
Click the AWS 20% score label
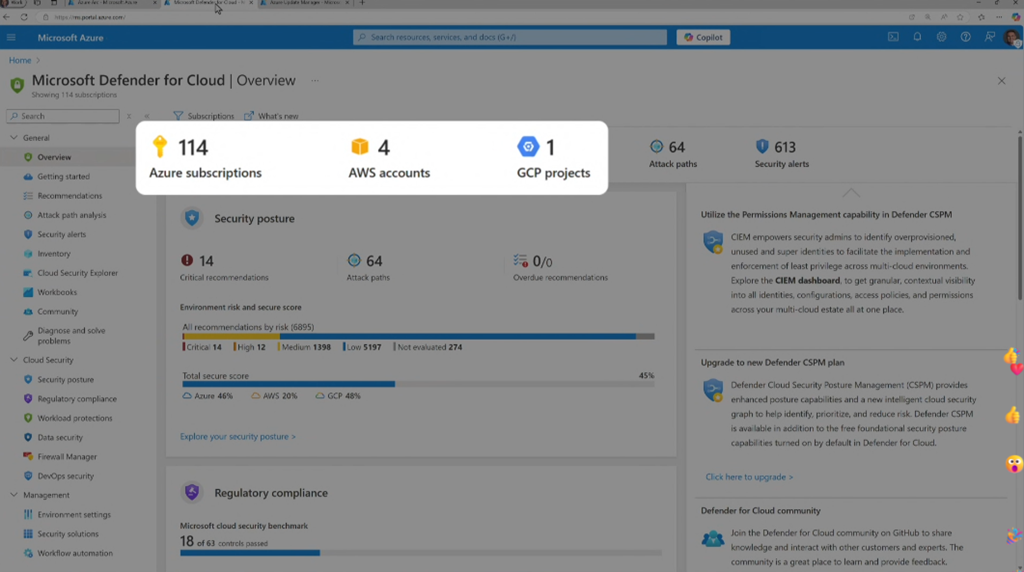(x=274, y=396)
